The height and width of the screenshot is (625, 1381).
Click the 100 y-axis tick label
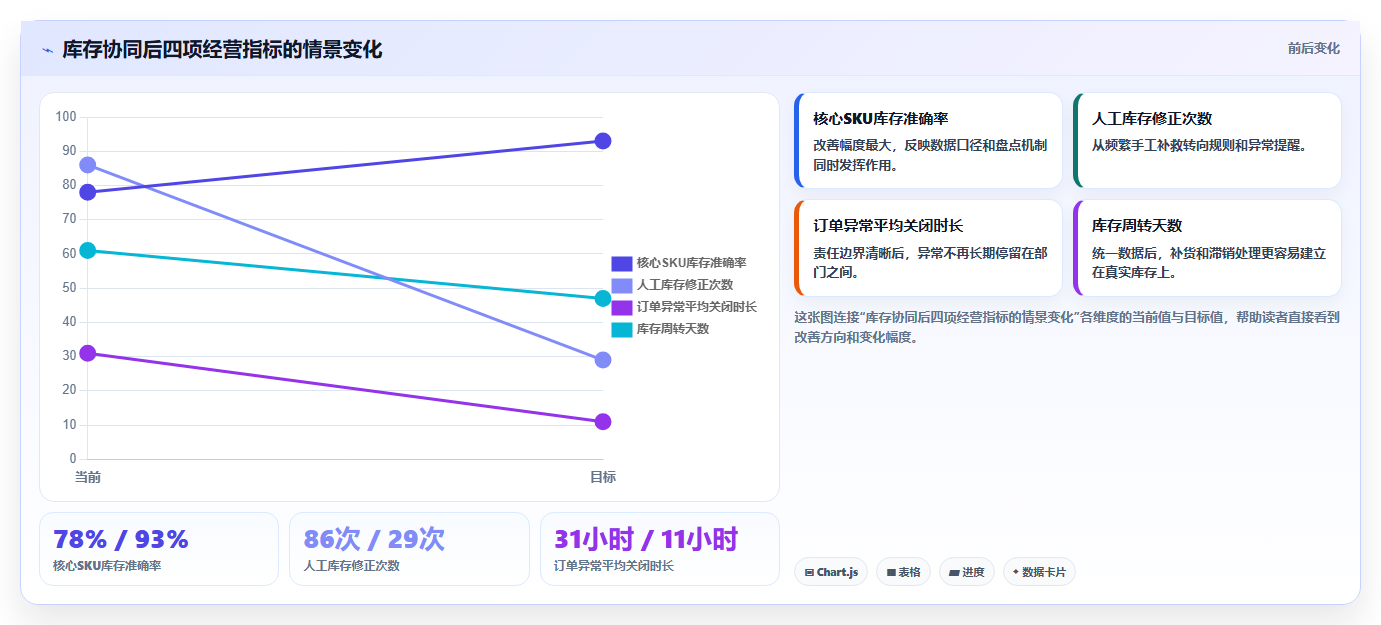click(66, 117)
